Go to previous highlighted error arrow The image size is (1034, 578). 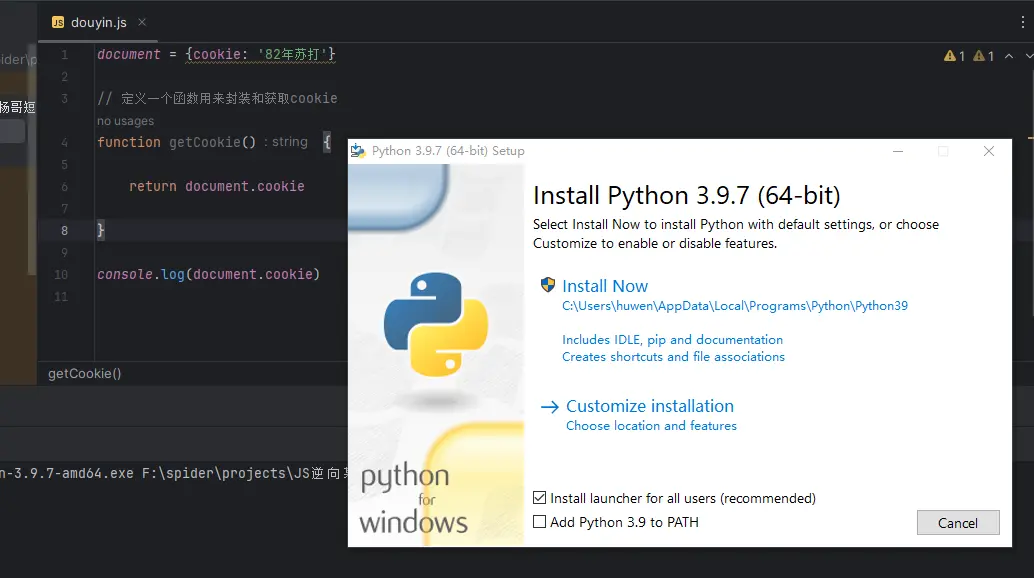click(x=1009, y=56)
